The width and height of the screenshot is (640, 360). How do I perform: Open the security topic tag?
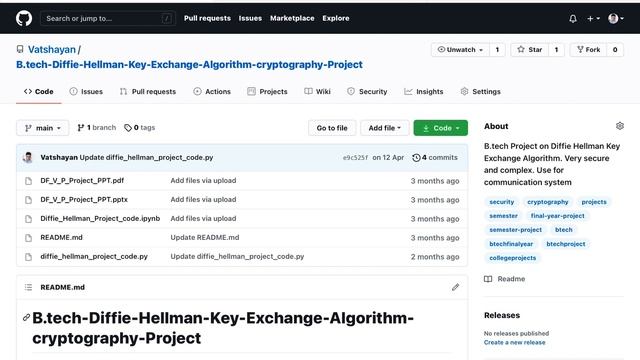[502, 202]
